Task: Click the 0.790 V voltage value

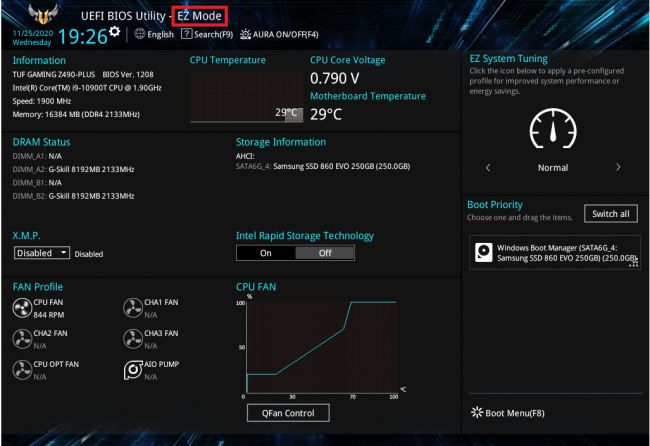Action: pyautogui.click(x=335, y=78)
